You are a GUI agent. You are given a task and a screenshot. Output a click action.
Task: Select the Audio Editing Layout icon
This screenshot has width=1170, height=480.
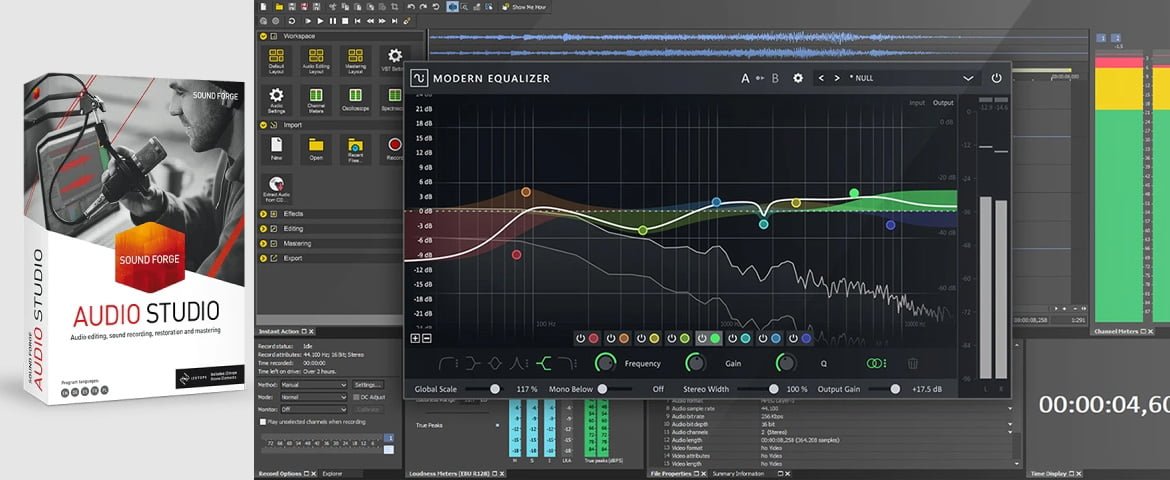[x=316, y=61]
